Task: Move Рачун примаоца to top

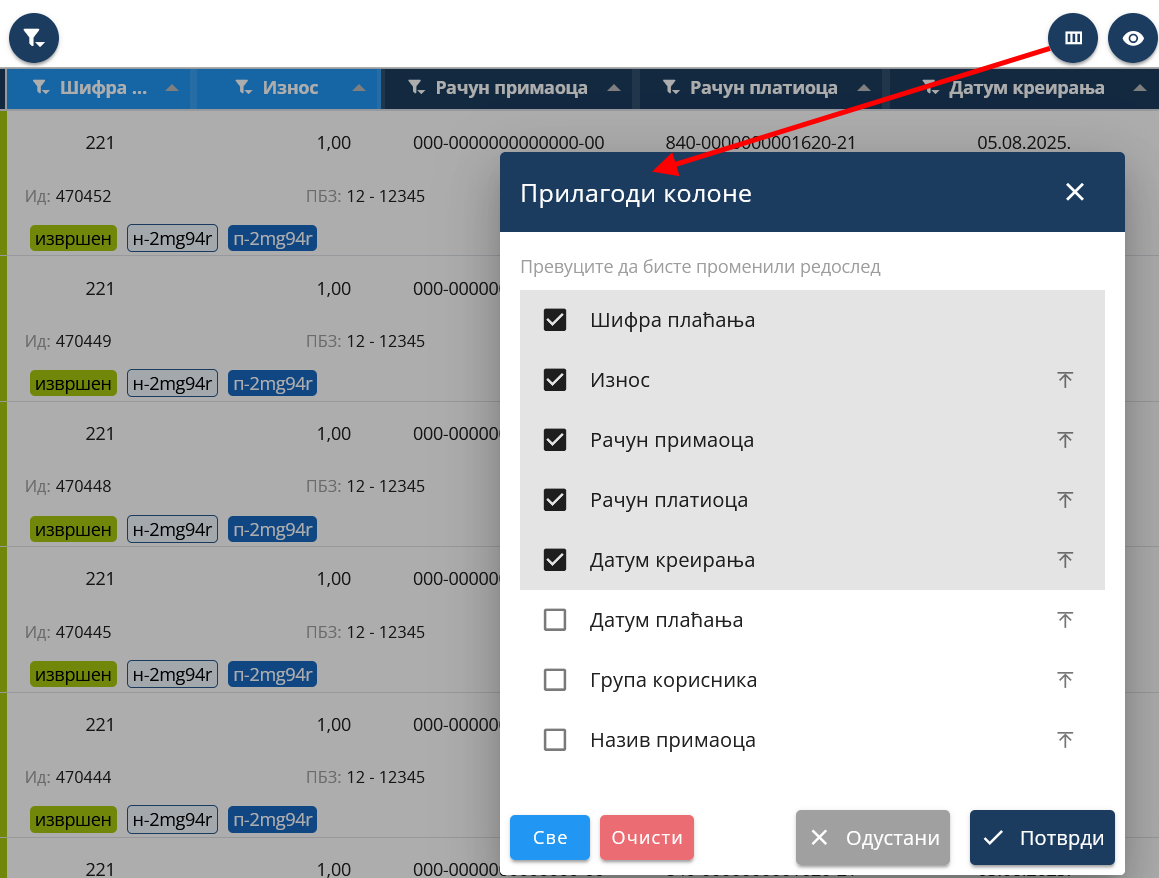Action: 1065,440
